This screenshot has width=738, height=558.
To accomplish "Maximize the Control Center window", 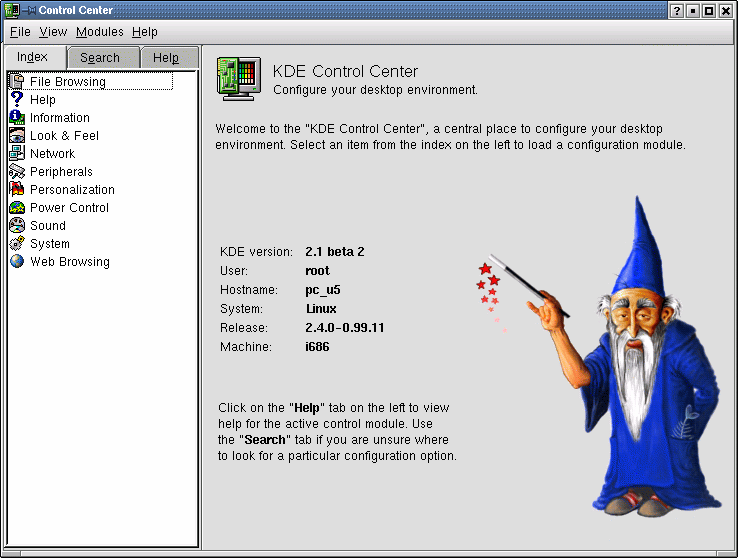I will (709, 10).
